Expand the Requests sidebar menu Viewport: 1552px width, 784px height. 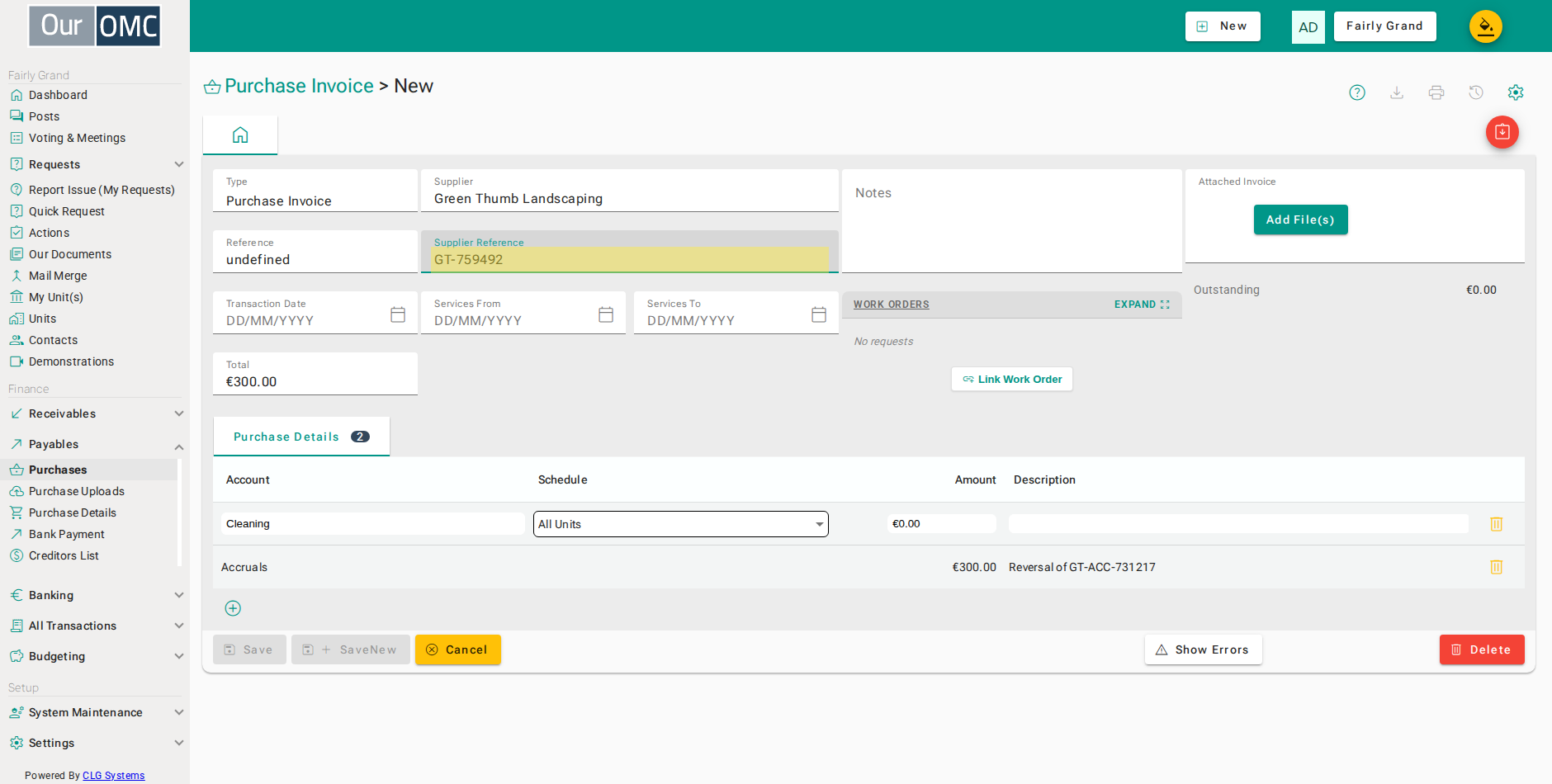(x=178, y=164)
